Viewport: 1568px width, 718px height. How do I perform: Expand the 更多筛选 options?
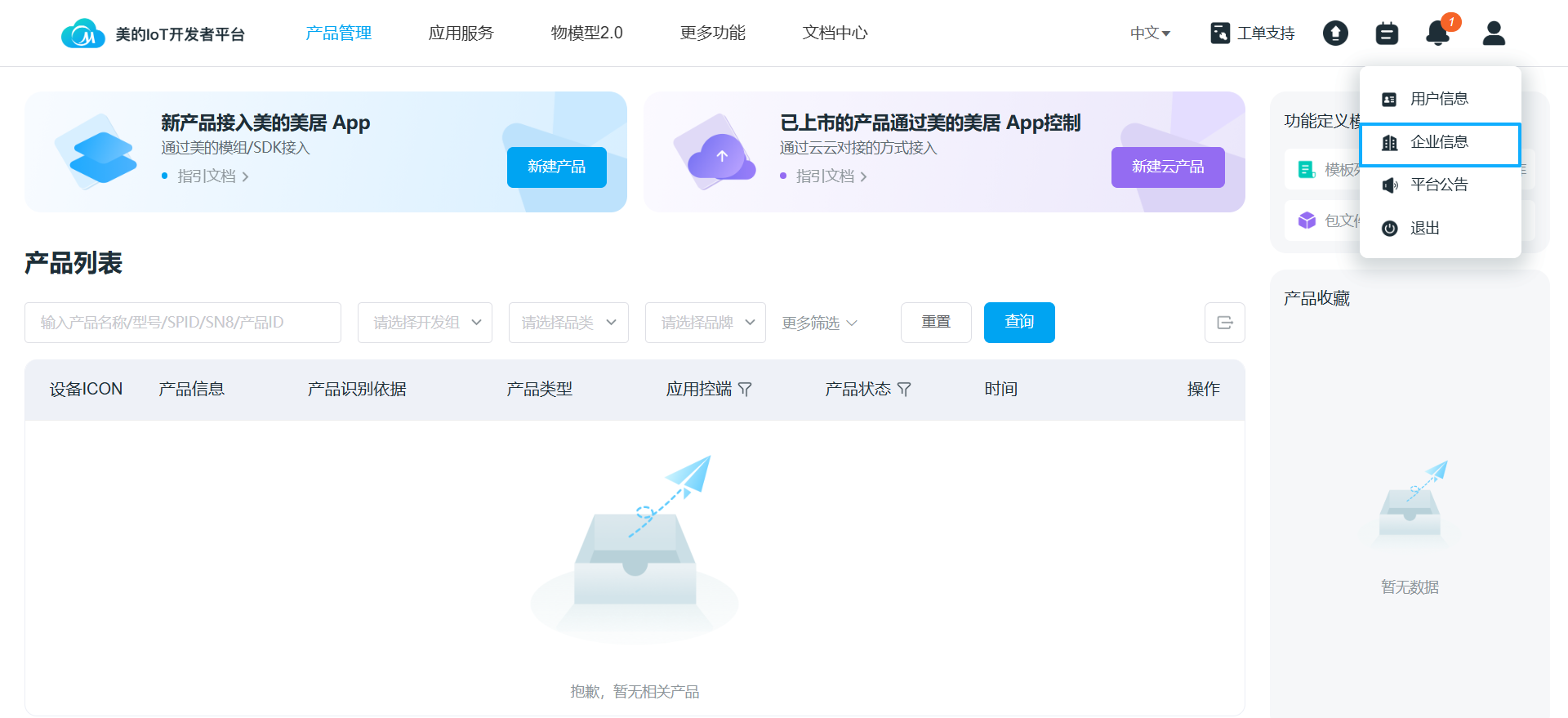click(x=819, y=323)
